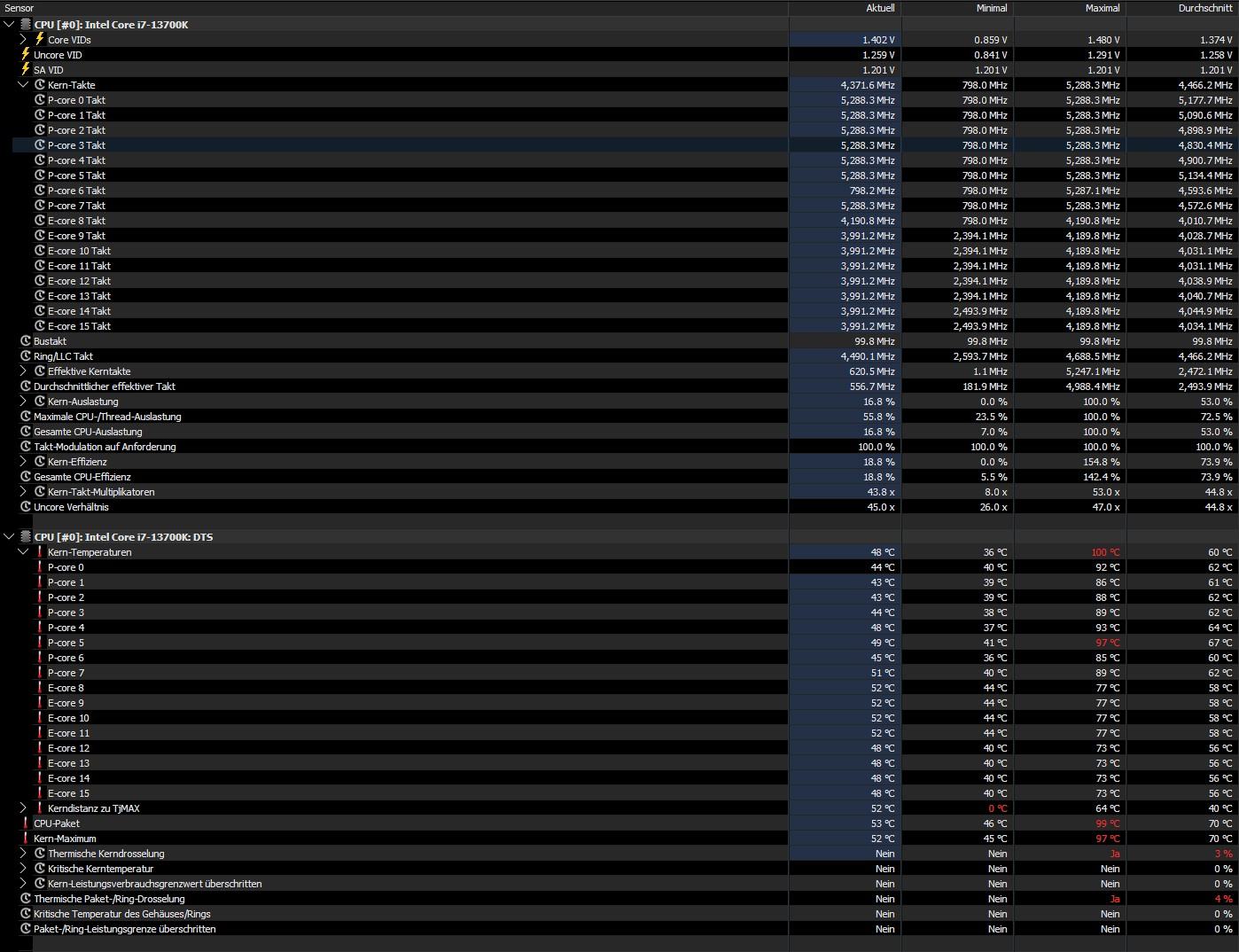The image size is (1239, 952).
Task: Click the Aktuell column header
Action: [845, 8]
